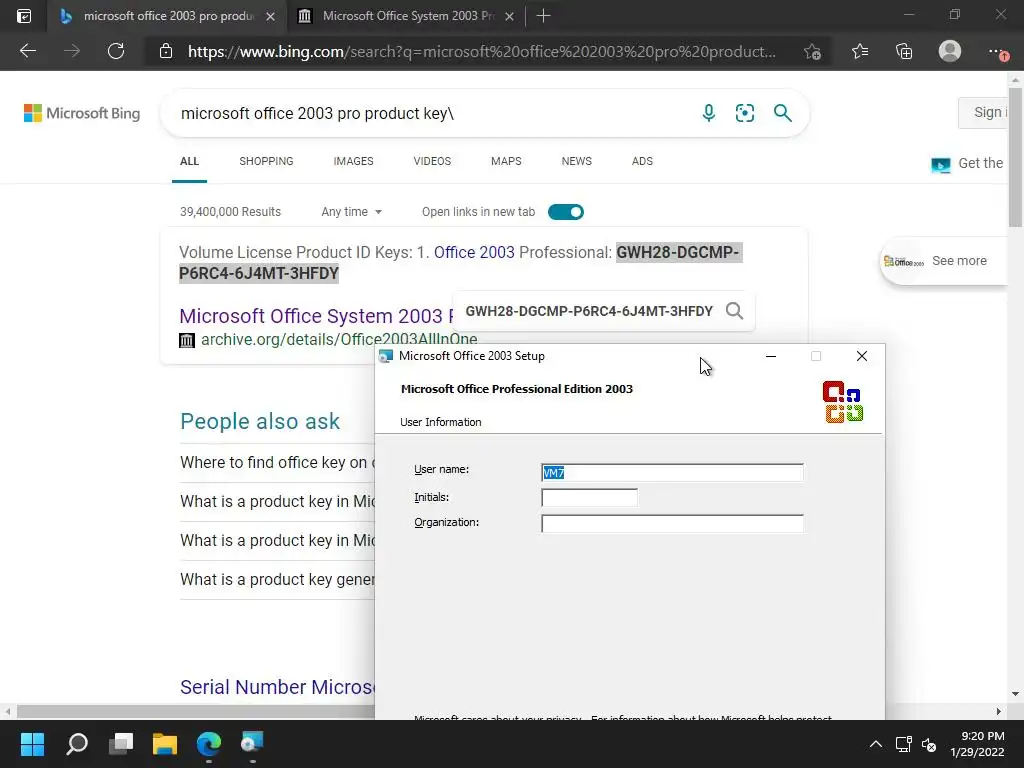Open Serial Number Microsoft result link
The image size is (1024, 768).
point(278,687)
